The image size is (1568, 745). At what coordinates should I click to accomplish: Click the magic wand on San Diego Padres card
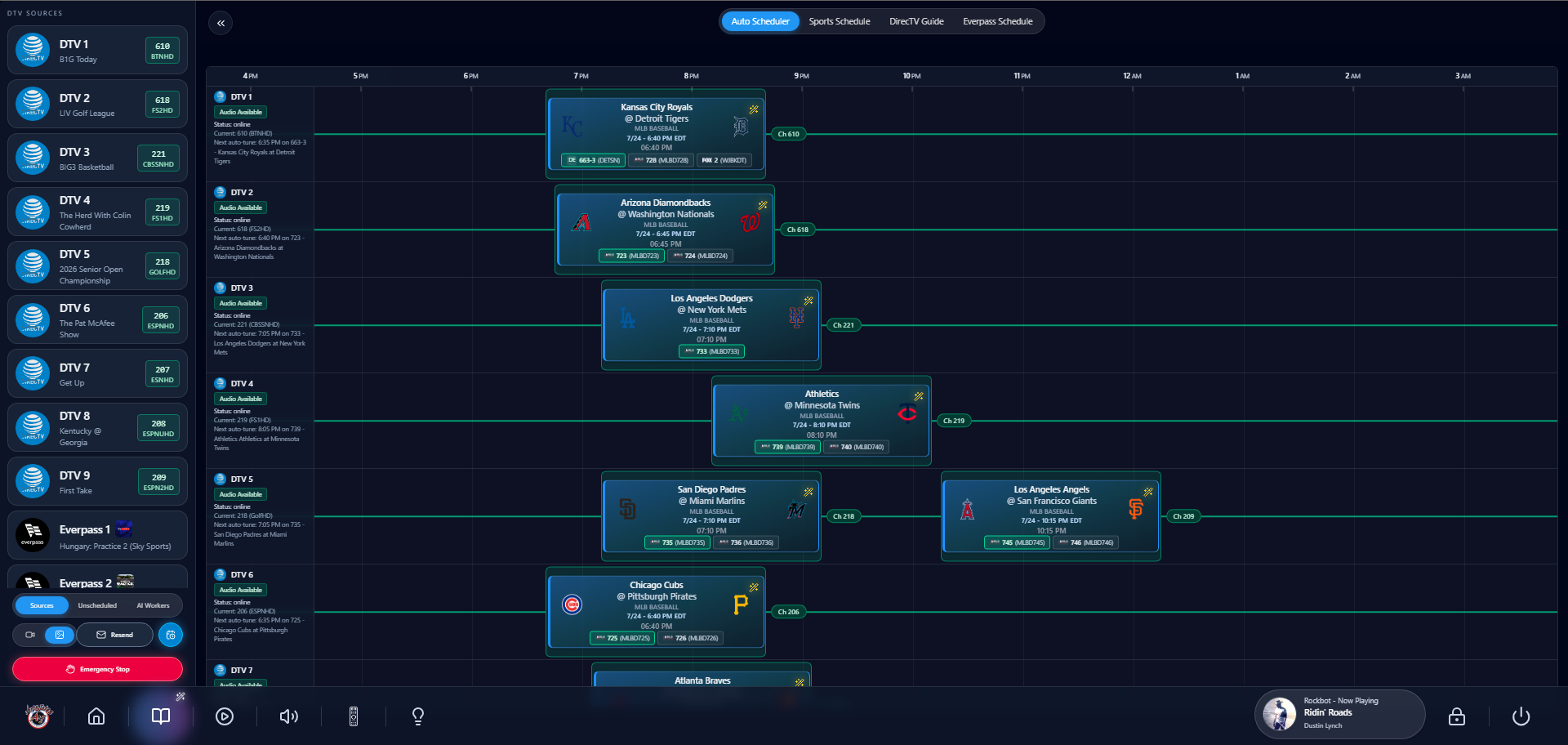tap(808, 492)
